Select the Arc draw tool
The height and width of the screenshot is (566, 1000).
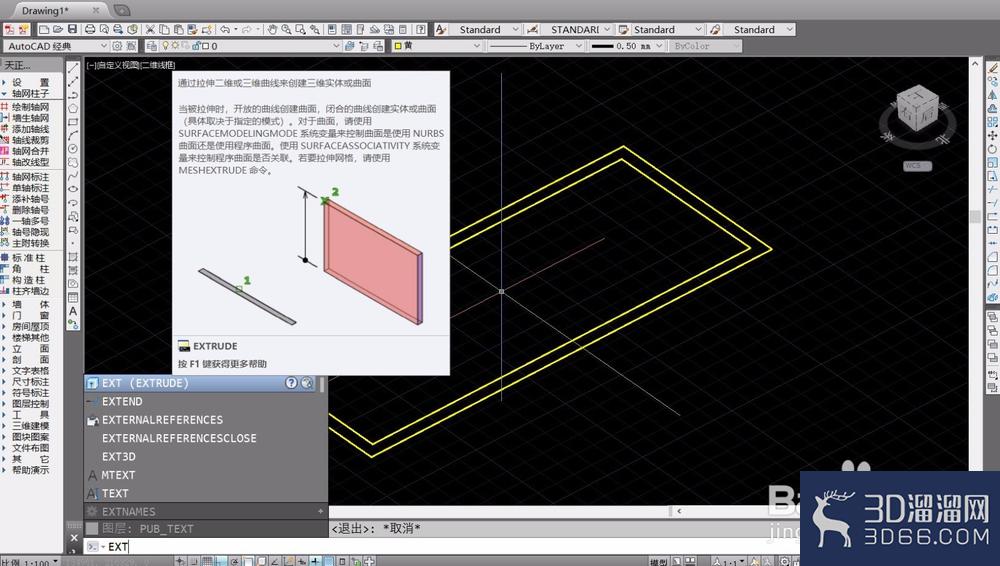[73, 135]
